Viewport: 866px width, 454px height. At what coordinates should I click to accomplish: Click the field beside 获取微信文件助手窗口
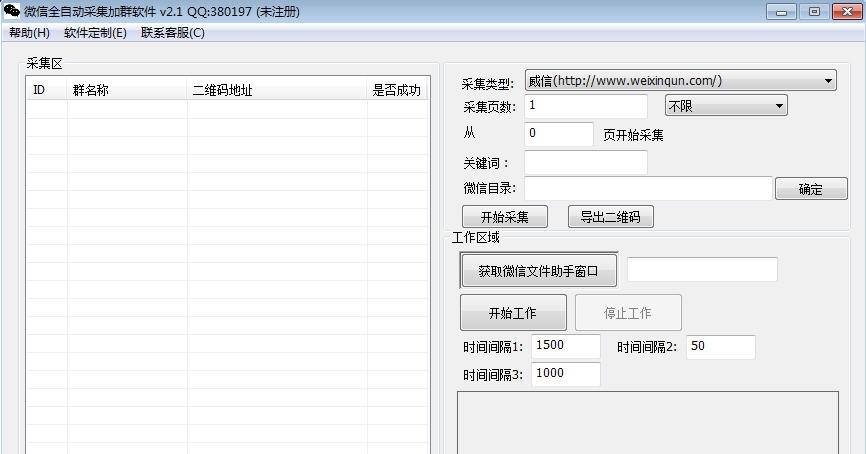pyautogui.click(x=702, y=269)
